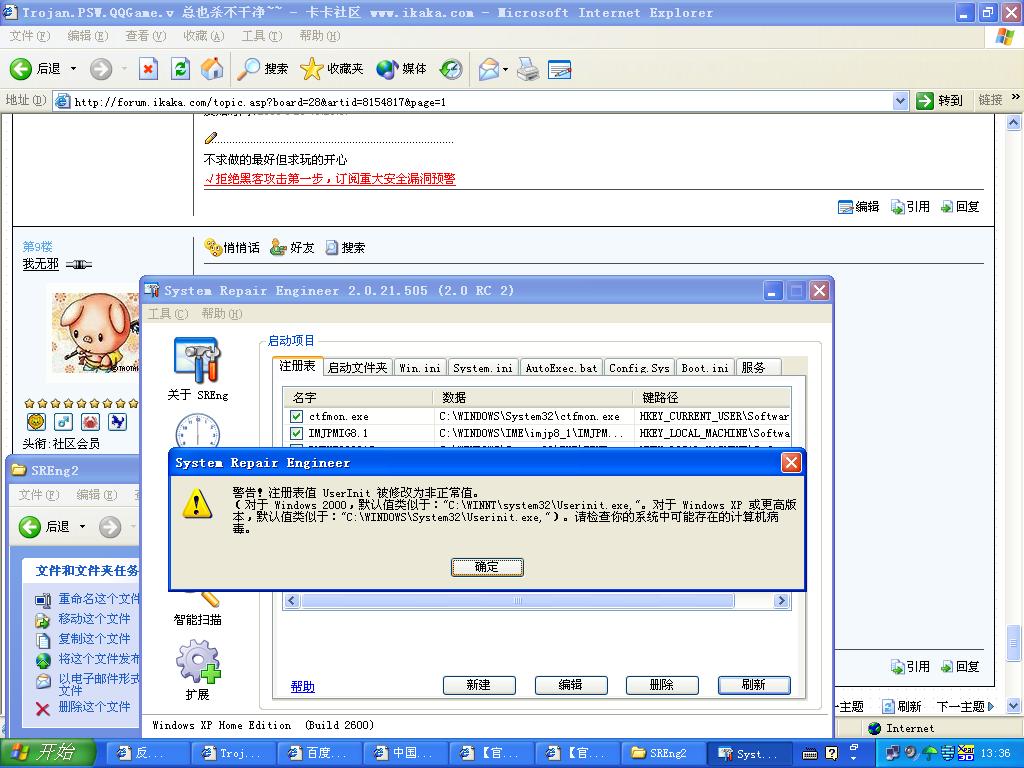Viewport: 1024px width, 768px height.
Task: Sort by 名字 column header
Action: coord(359,397)
